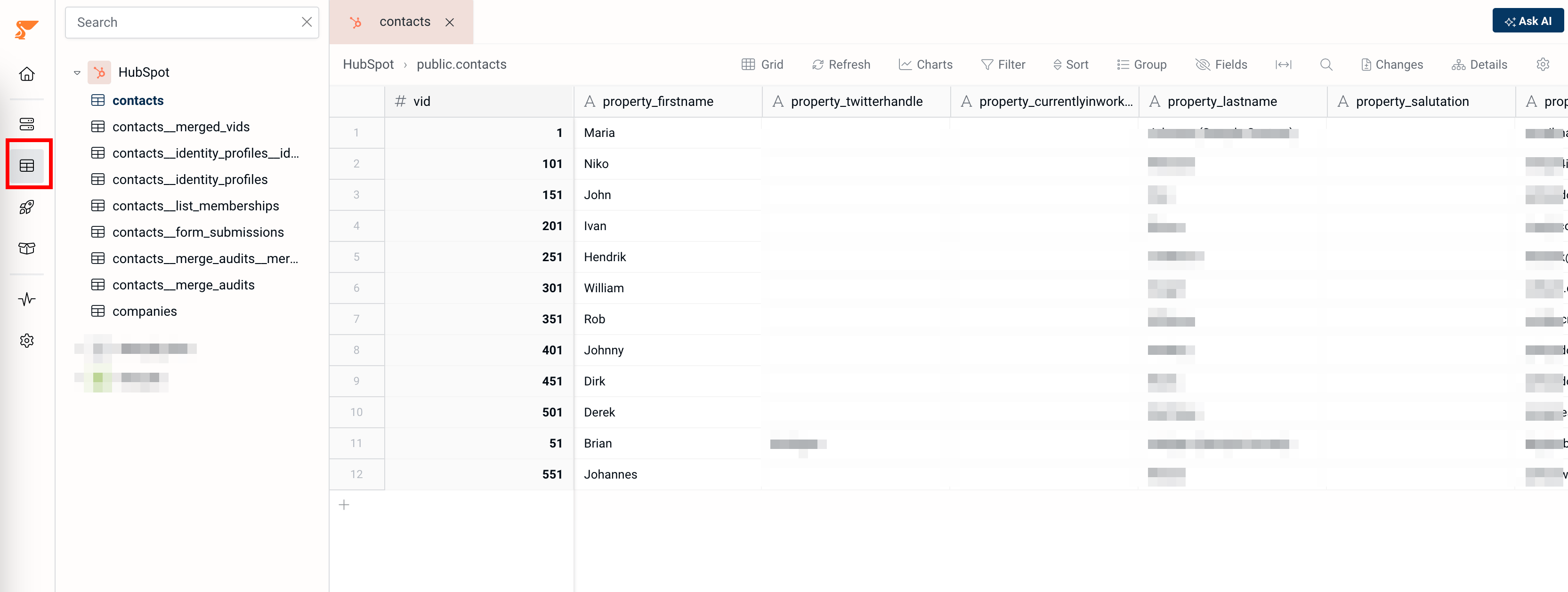1568x592 pixels.
Task: Open the Sort options
Action: [x=1070, y=64]
